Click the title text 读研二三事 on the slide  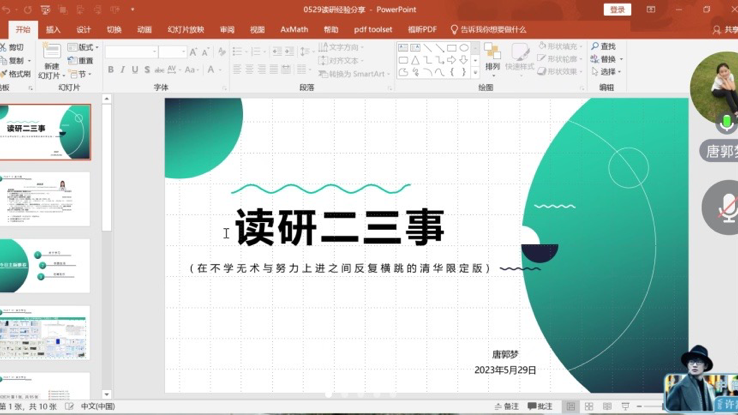[x=339, y=228]
